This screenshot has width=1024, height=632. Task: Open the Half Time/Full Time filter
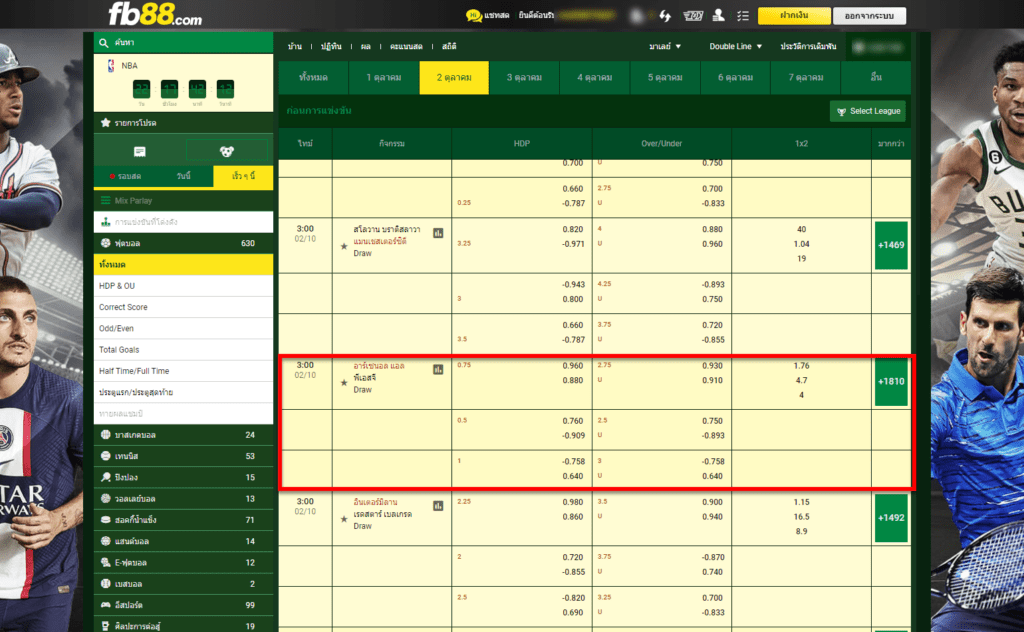(x=184, y=371)
